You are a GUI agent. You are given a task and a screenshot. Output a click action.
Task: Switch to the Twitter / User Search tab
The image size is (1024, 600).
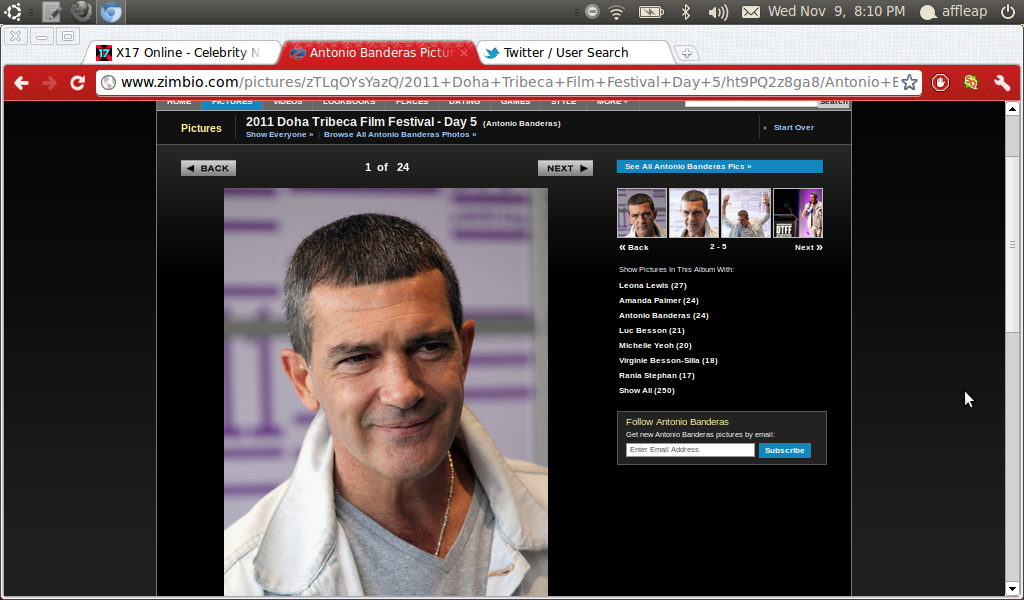click(575, 53)
